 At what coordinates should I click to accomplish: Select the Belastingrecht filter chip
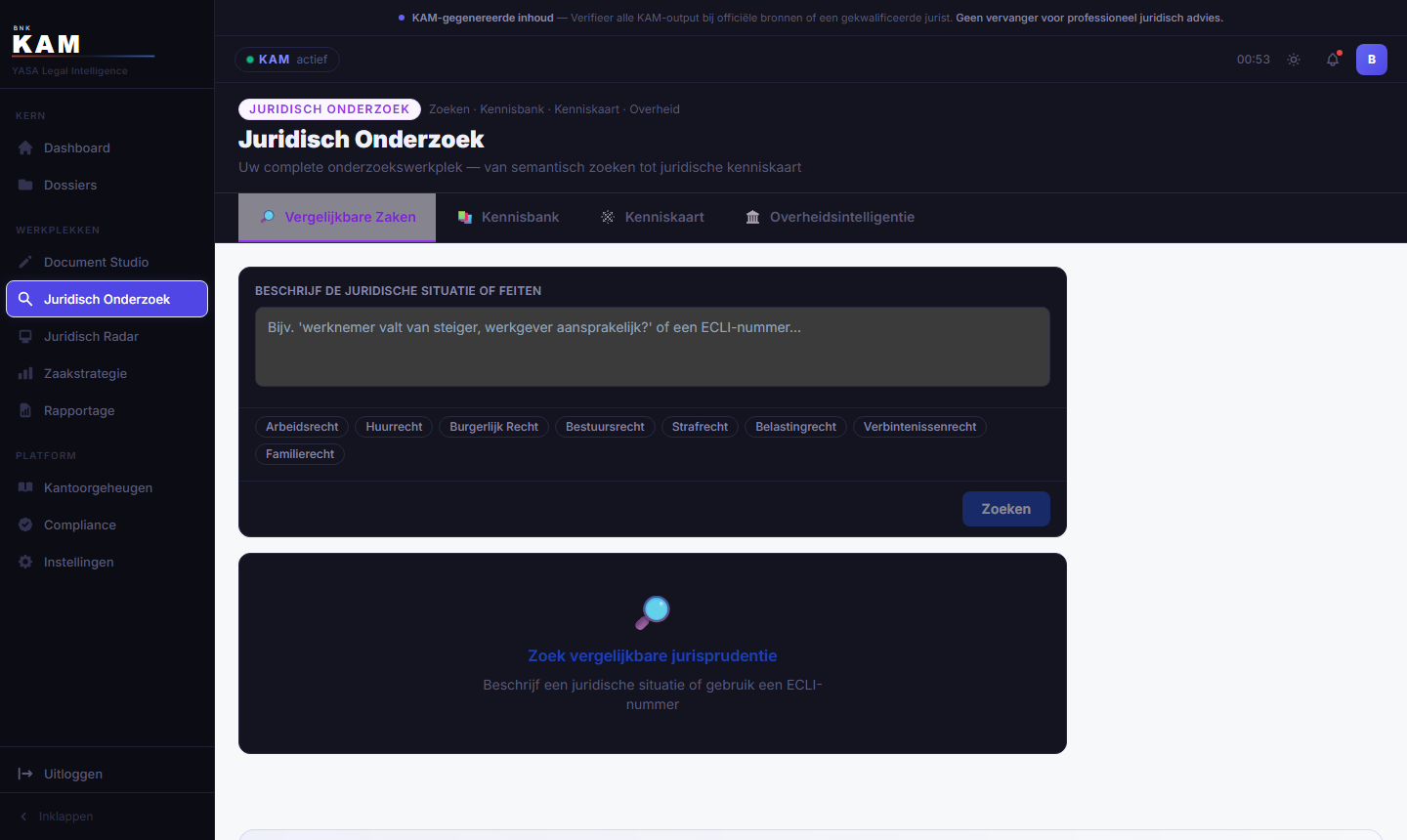point(795,427)
